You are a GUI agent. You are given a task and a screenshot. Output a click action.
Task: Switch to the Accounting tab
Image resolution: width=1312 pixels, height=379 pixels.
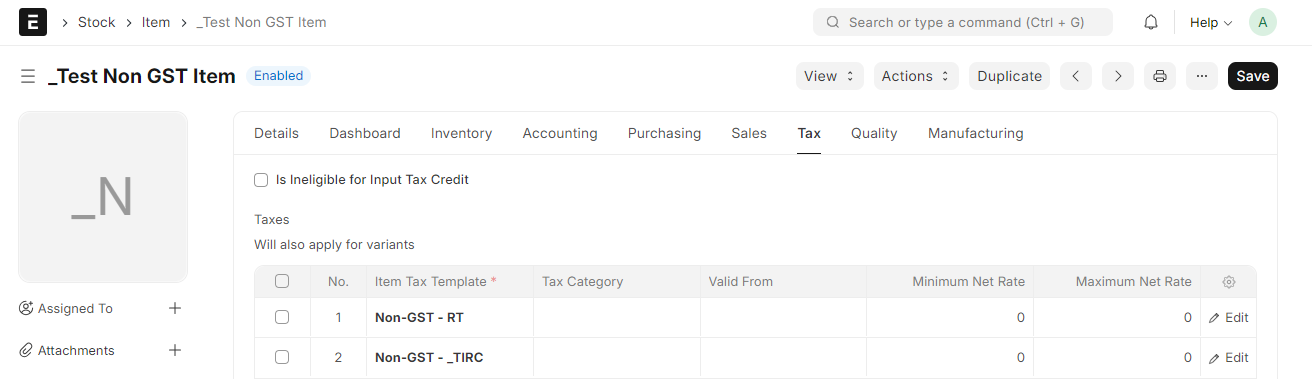pyautogui.click(x=560, y=133)
